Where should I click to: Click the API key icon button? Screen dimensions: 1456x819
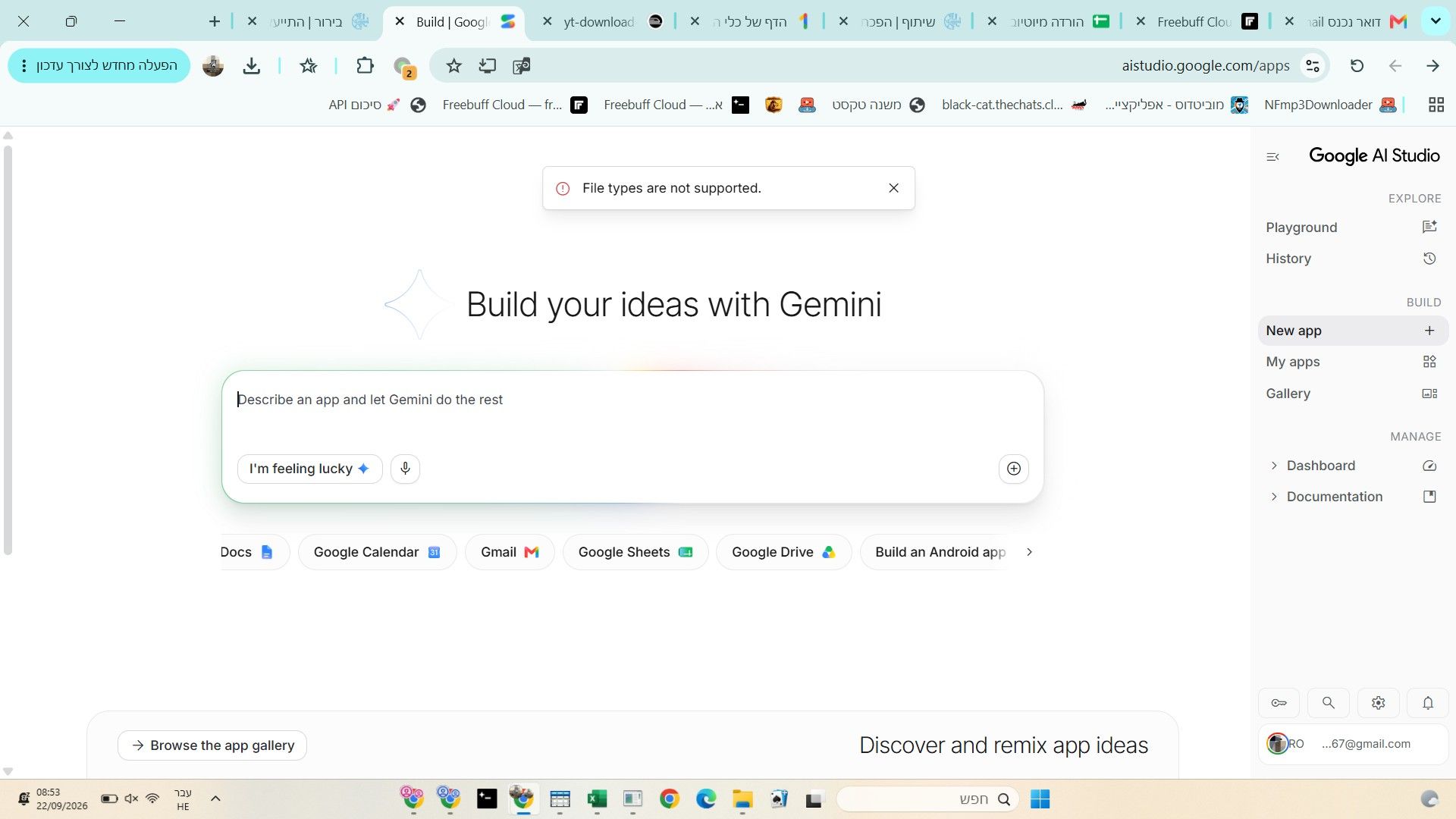click(1279, 703)
